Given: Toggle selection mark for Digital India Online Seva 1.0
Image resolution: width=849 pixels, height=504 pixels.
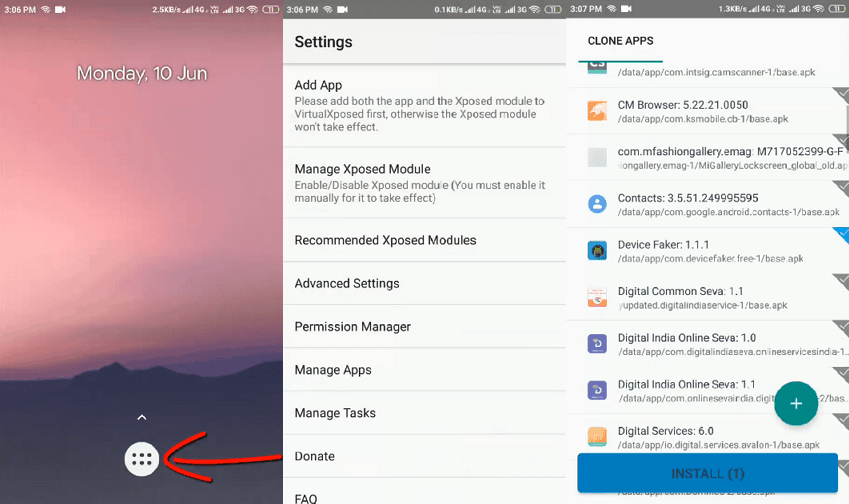Looking at the screenshot, I should point(842,328).
